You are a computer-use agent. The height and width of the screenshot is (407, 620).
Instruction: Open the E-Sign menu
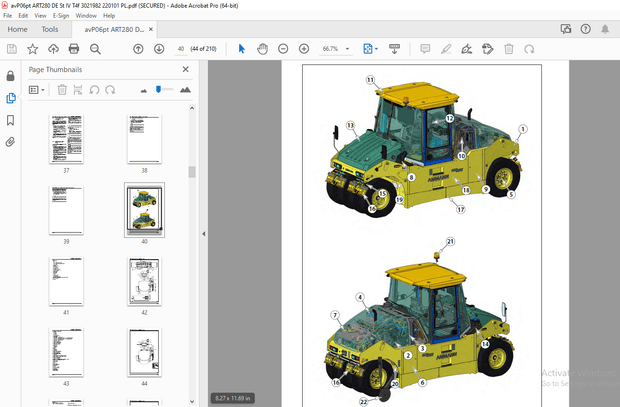coord(60,16)
